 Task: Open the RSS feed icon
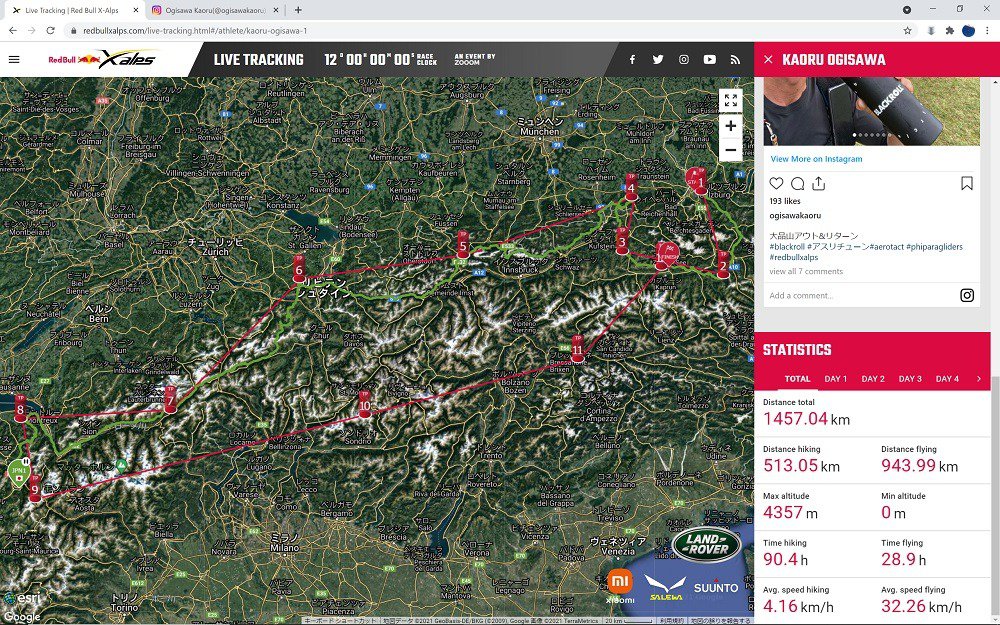tap(735, 59)
